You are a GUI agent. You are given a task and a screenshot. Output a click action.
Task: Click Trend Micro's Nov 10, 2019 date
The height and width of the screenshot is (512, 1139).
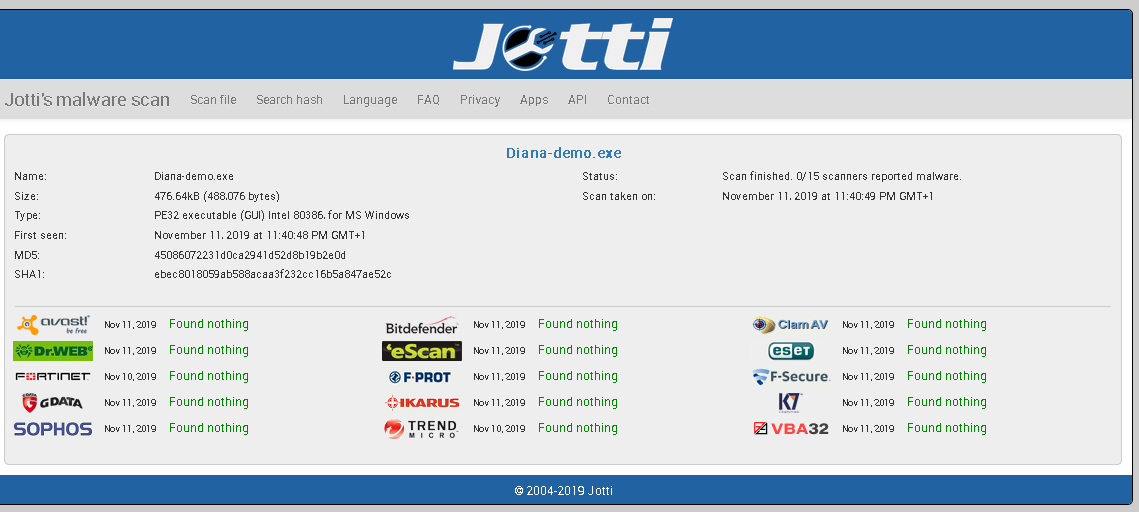(499, 429)
